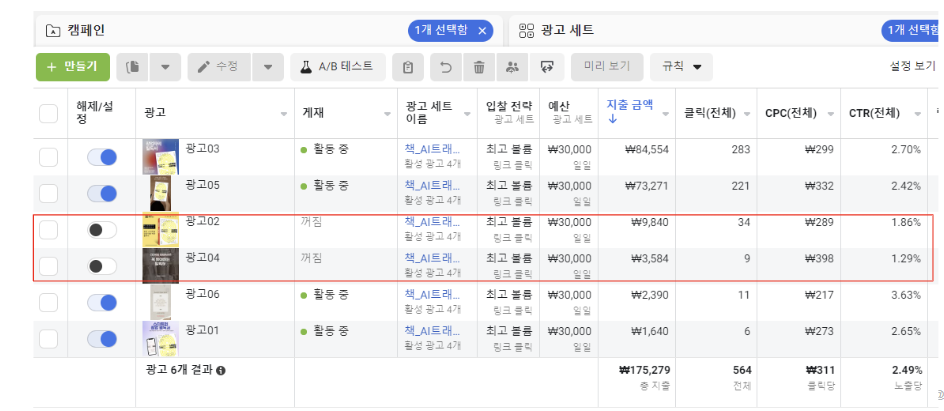
Task: Click the clipboard icon in toolbar
Action: click(x=408, y=67)
